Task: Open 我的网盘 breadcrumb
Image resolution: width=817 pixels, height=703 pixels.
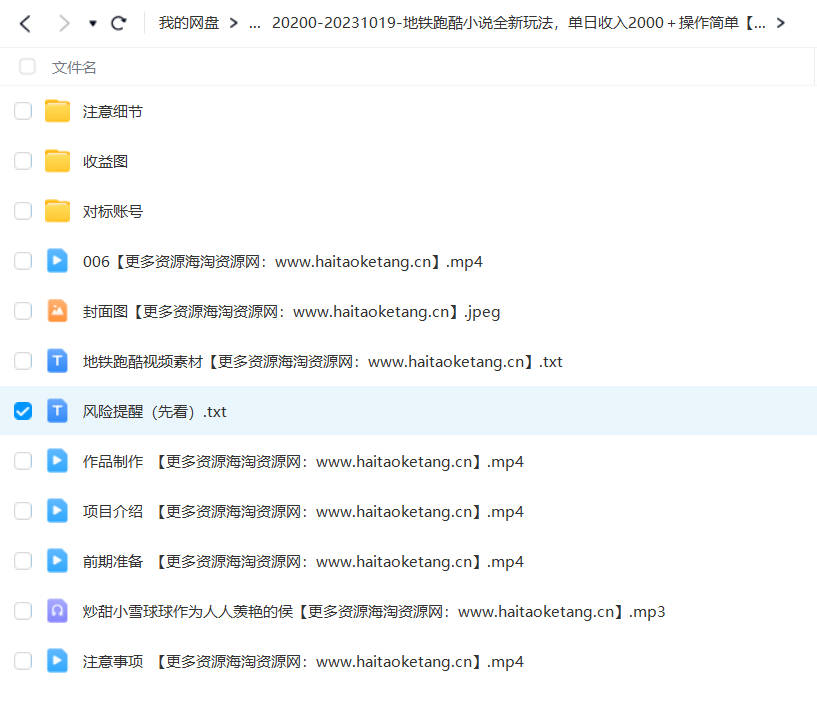Action: [189, 23]
